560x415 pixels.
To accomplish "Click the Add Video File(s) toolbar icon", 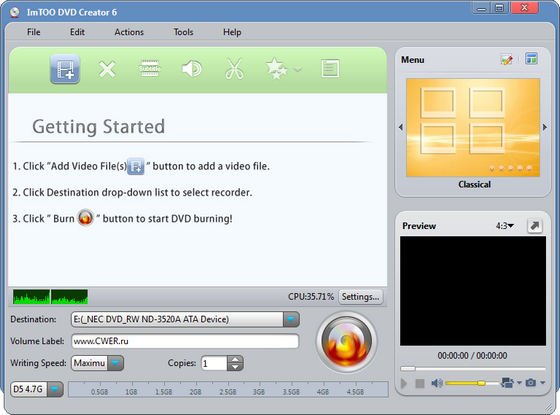I will pos(65,69).
